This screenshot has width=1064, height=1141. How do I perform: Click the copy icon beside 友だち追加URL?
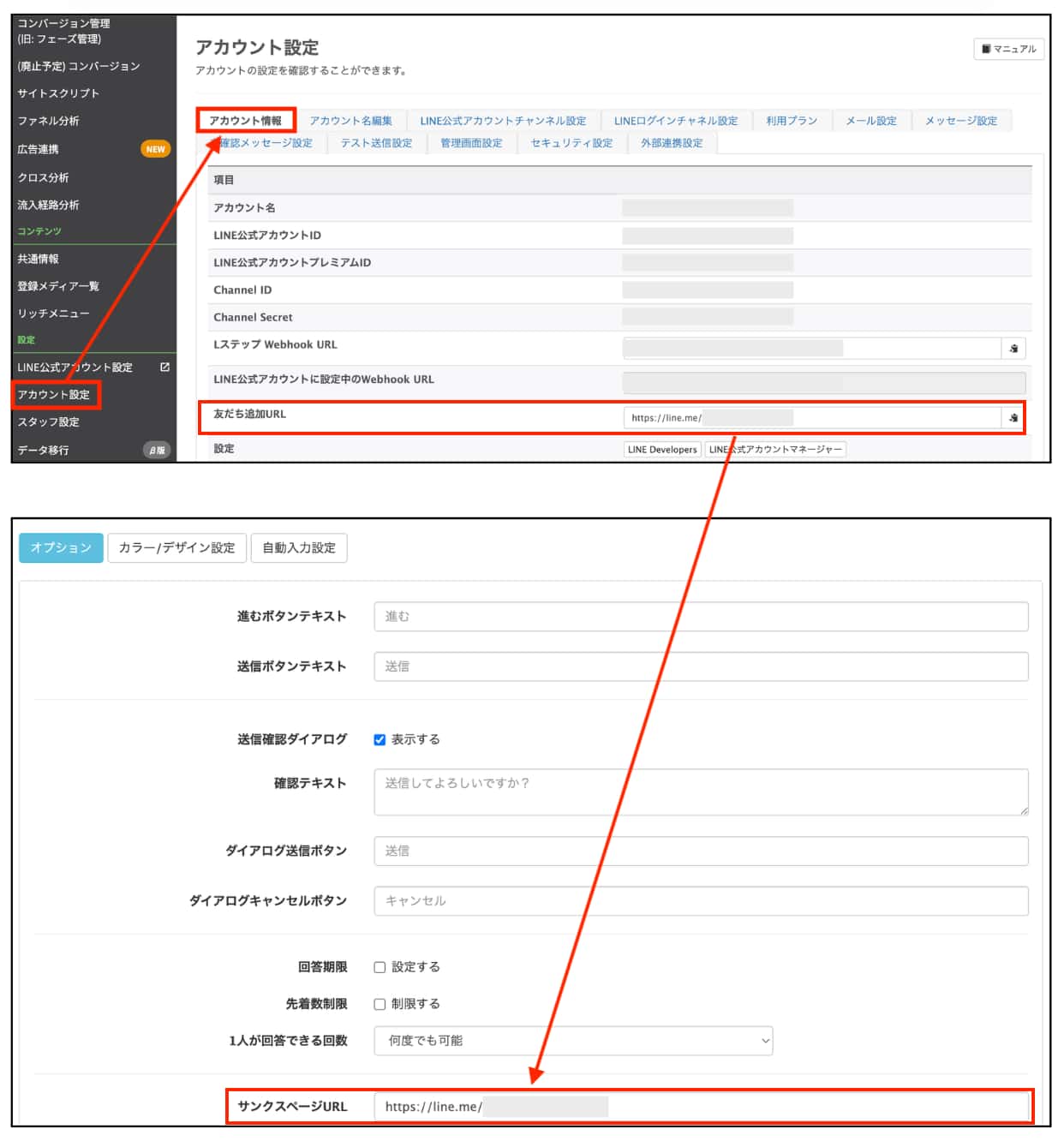coord(1013,419)
